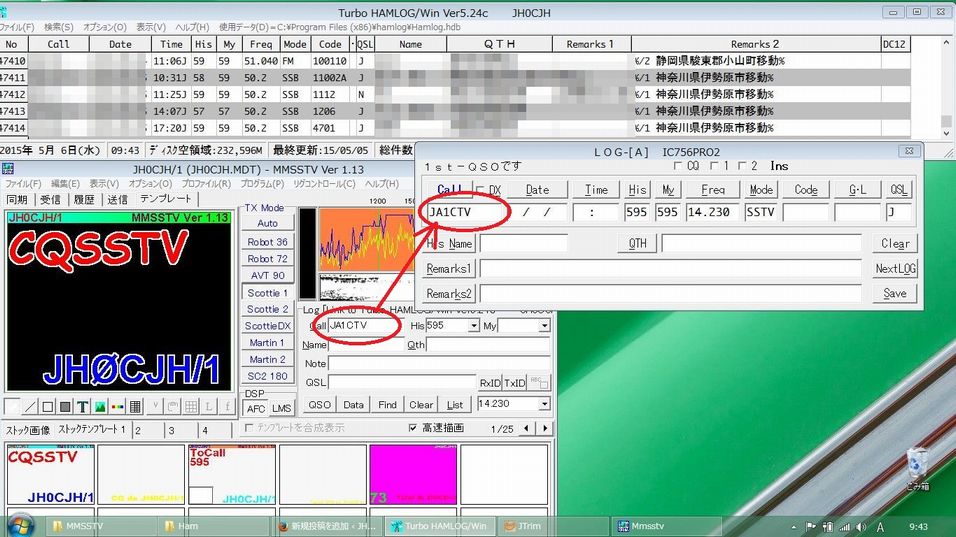The width and height of the screenshot is (956, 537).
Task: Click the REC icon beside TxID
Action: click(x=539, y=382)
